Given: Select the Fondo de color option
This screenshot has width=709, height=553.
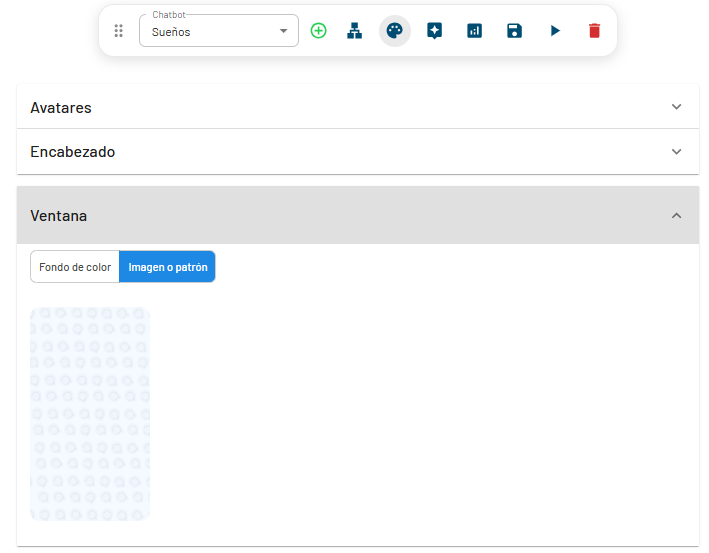Looking at the screenshot, I should (75, 267).
